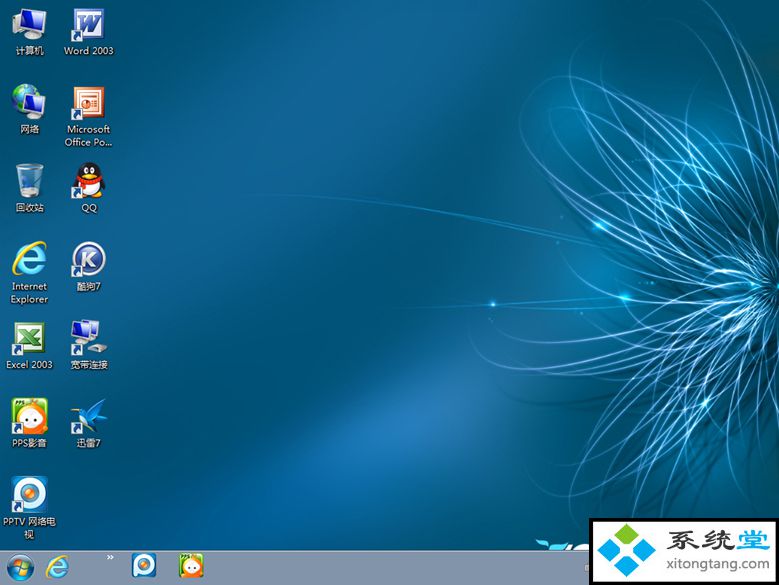Open the Windows Start menu orb
The image size is (779, 585).
tap(20, 567)
